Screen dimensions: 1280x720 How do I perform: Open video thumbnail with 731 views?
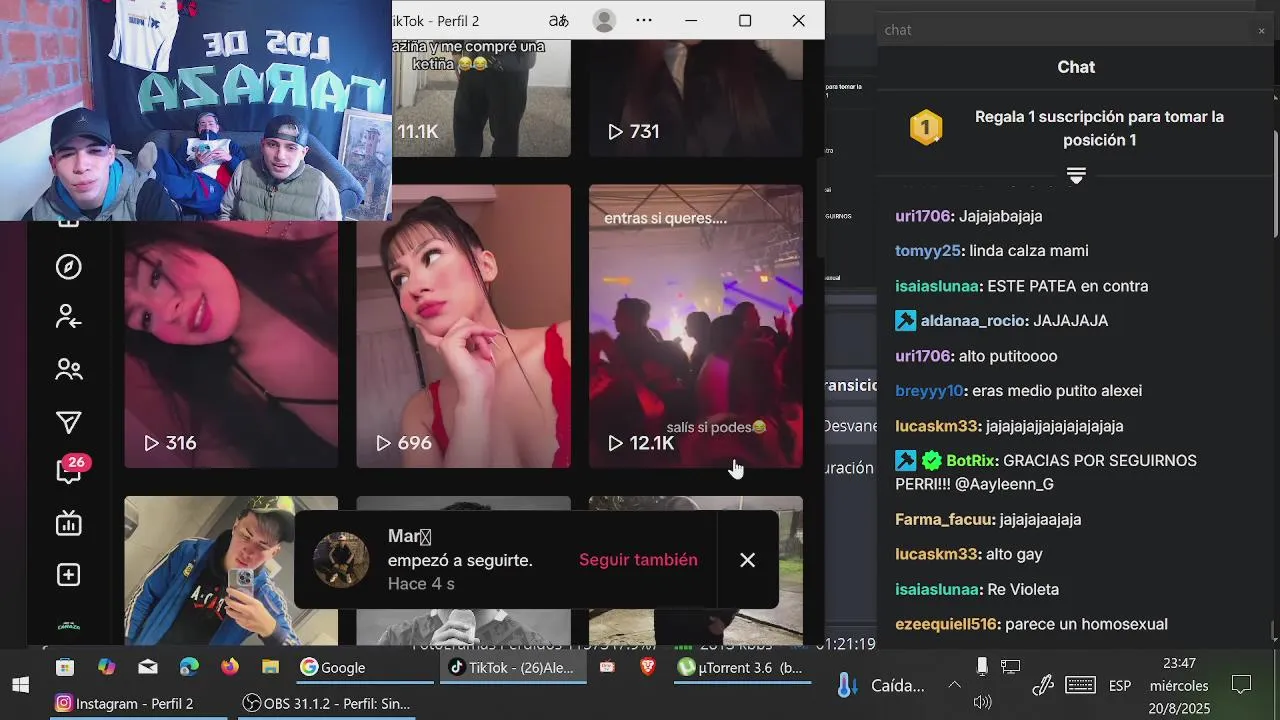[696, 98]
